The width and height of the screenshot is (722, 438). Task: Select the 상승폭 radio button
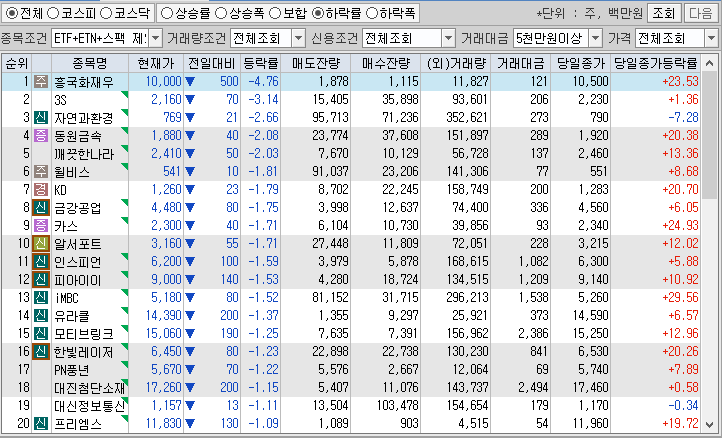(x=221, y=13)
